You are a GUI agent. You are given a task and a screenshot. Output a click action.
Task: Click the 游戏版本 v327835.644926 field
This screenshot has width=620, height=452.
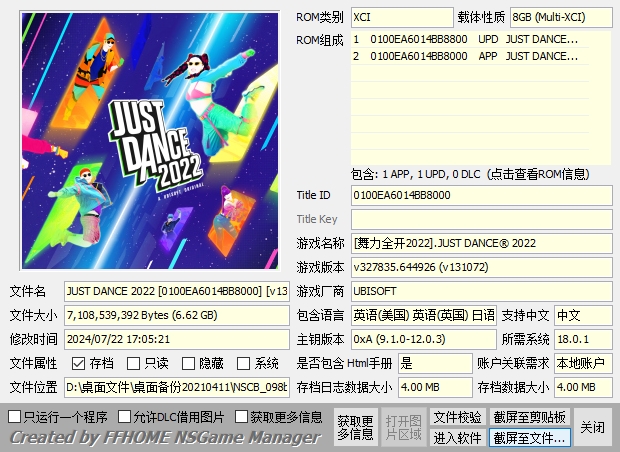pos(482,267)
